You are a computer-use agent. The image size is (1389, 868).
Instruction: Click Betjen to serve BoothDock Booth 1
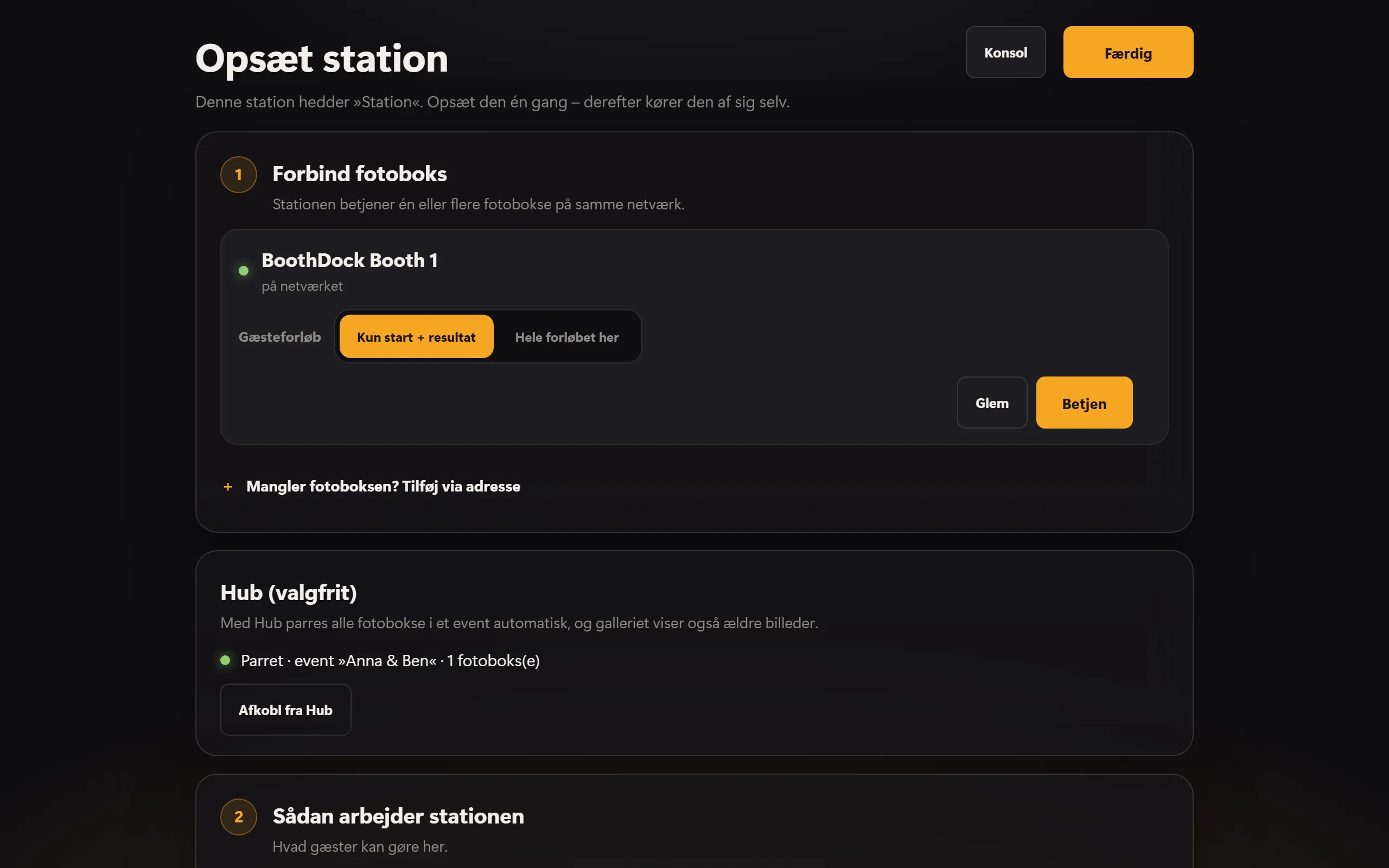(1084, 403)
